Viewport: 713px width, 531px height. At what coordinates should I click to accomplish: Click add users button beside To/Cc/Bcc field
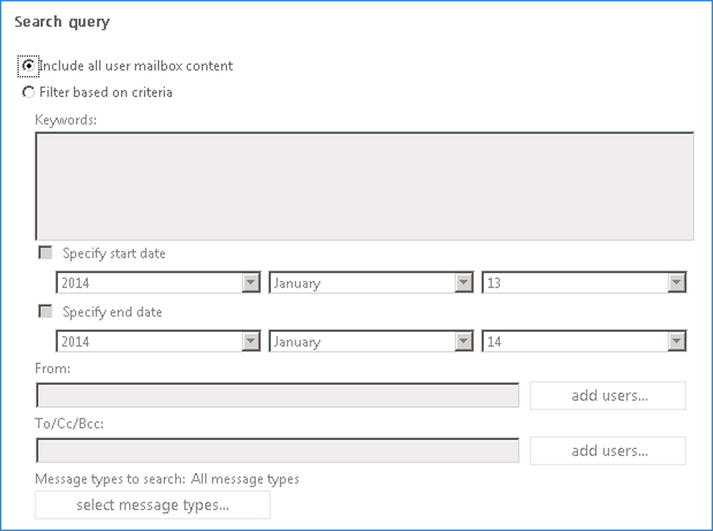tap(608, 451)
